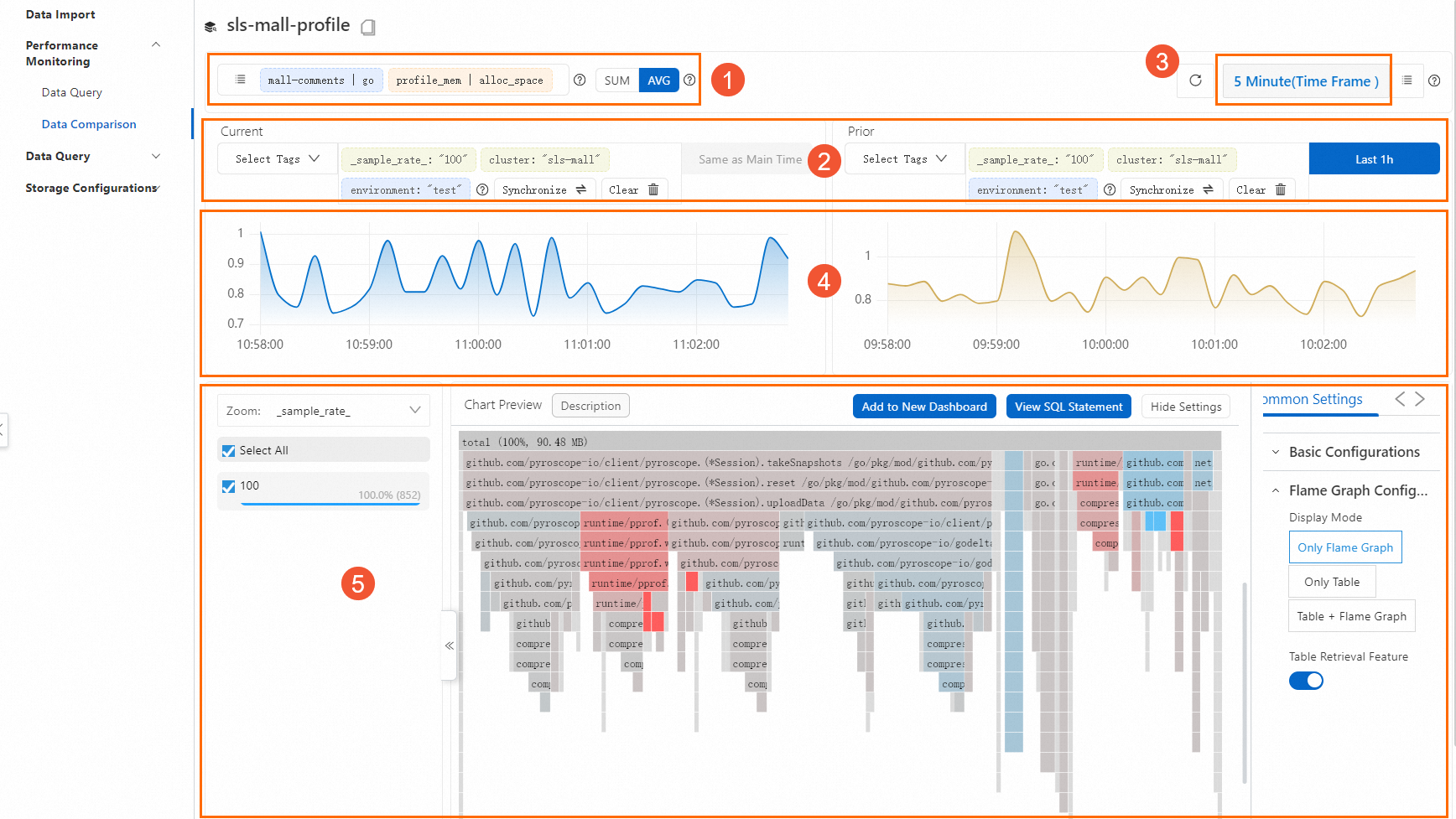
Task: Disable Table Retrieval Feature switch
Action: click(x=1306, y=681)
